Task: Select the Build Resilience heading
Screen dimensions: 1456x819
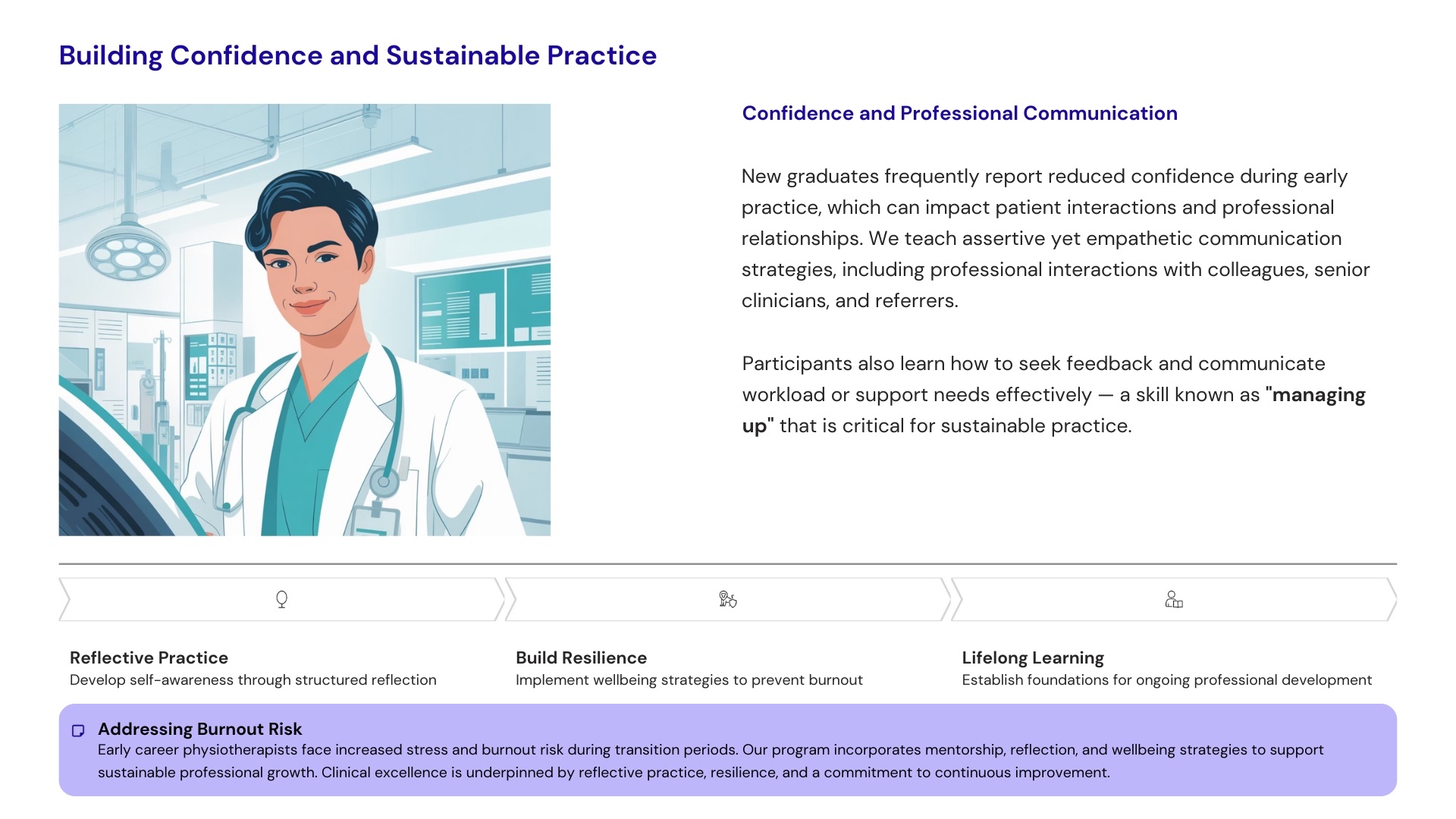Action: pyautogui.click(x=581, y=657)
